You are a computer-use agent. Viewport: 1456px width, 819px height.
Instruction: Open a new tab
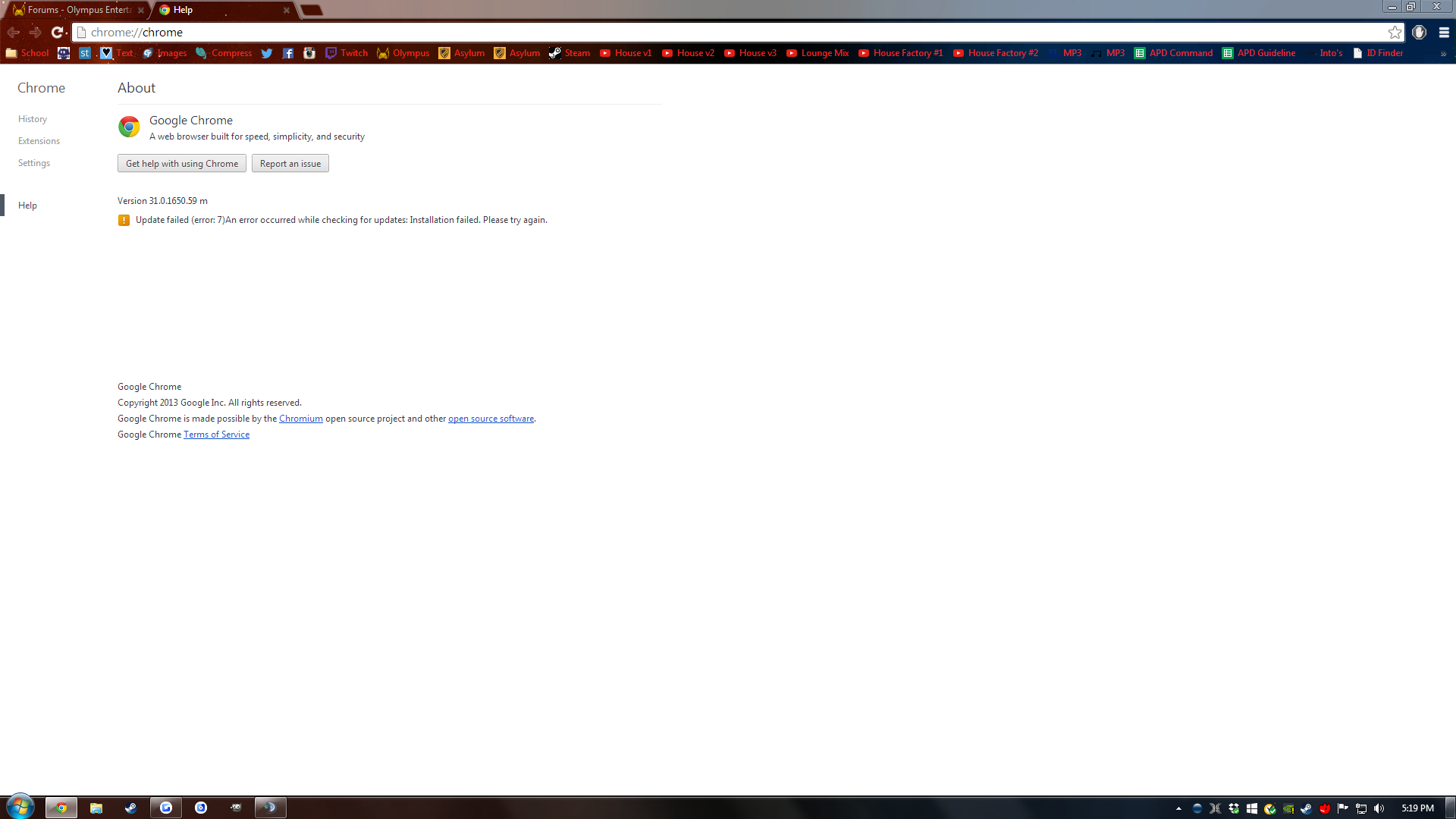(x=311, y=10)
